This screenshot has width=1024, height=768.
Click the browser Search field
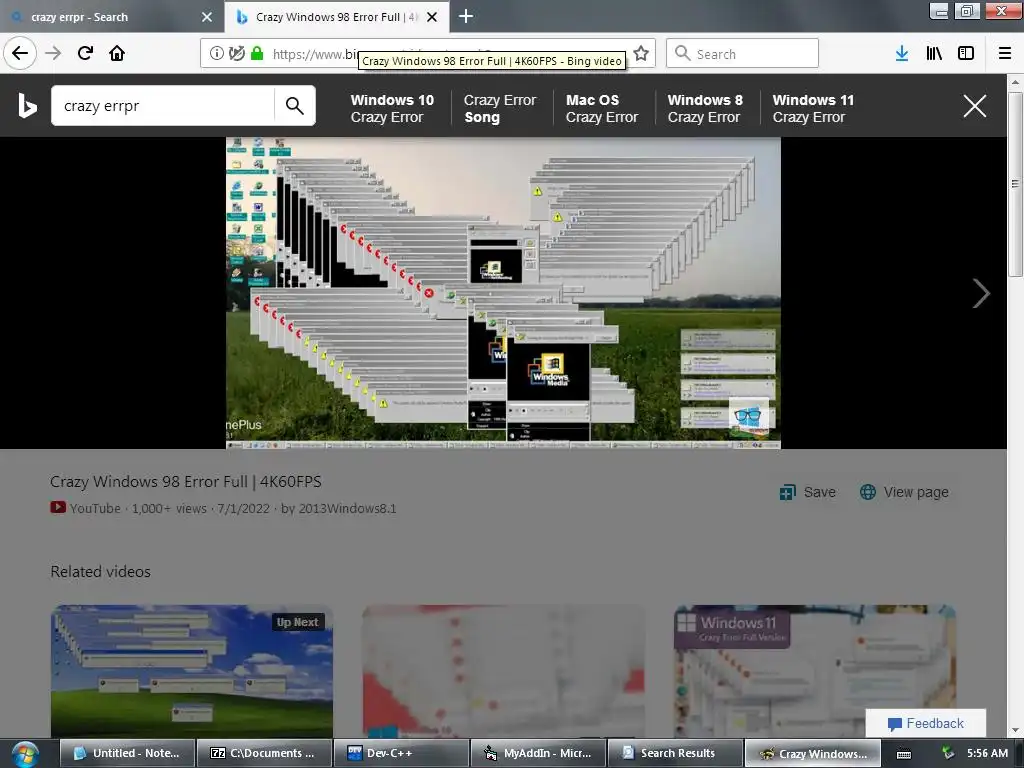(x=742, y=54)
